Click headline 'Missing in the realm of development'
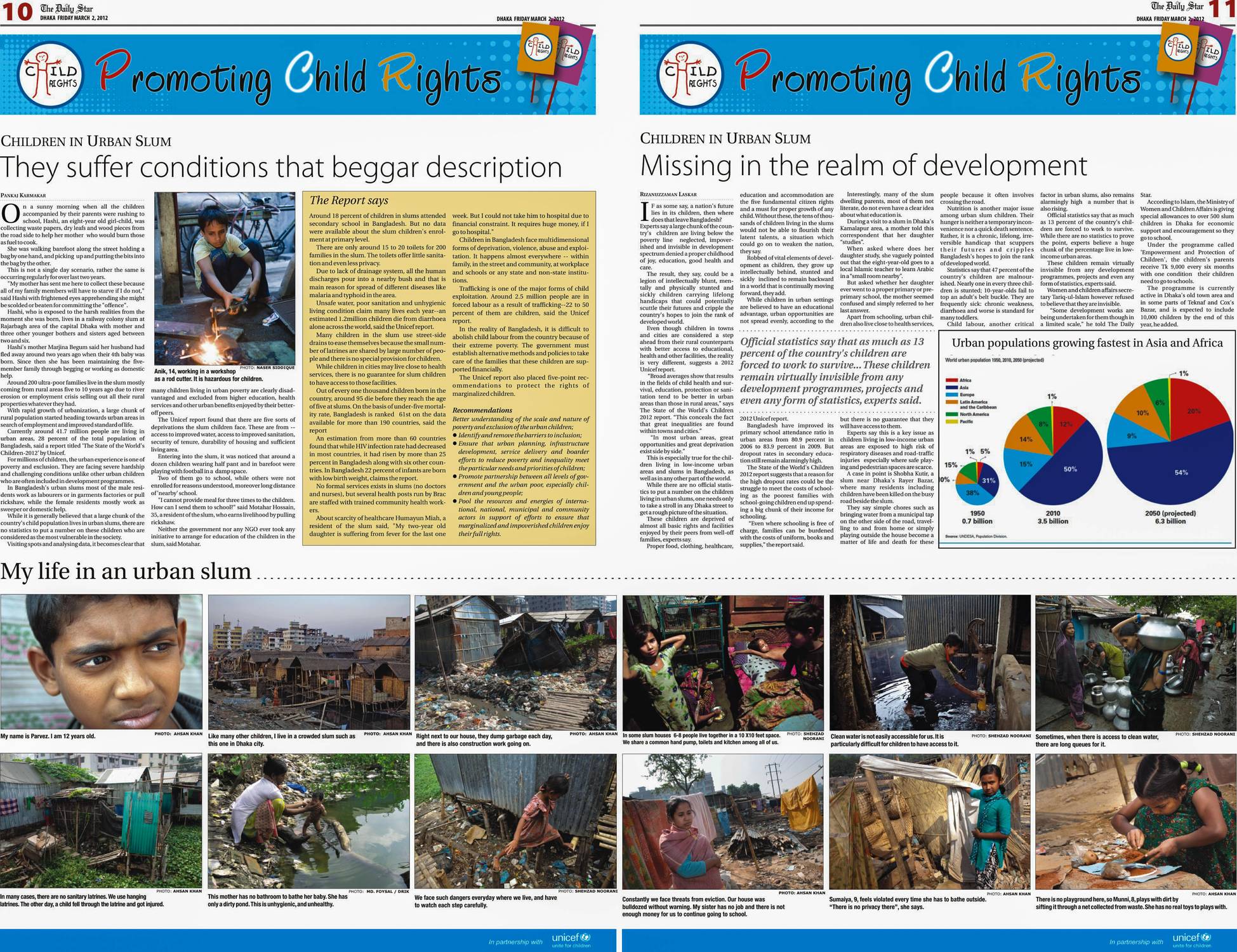The height and width of the screenshot is (952, 1237). [863, 166]
